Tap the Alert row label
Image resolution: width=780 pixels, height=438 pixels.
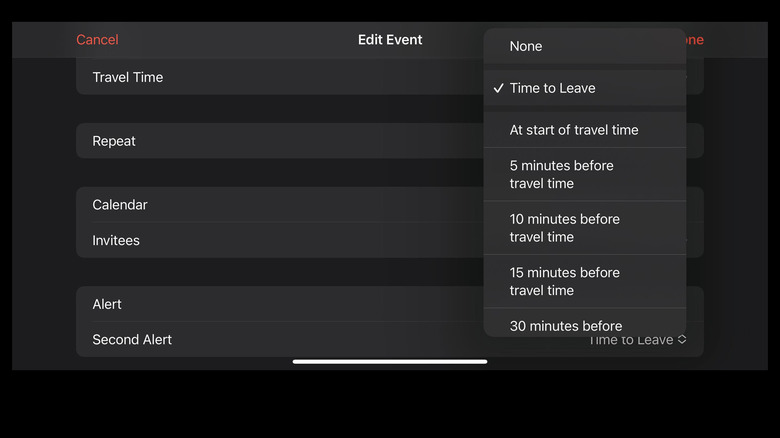[107, 304]
